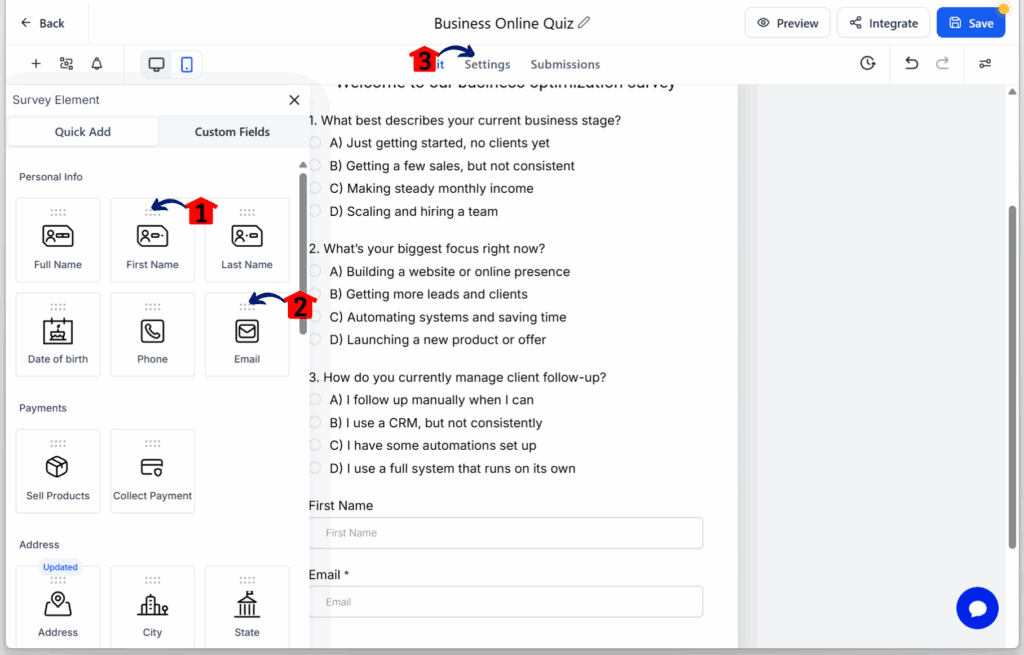Screen dimensions: 1024x655
Task: Open the Submissions tab
Action: click(x=565, y=64)
